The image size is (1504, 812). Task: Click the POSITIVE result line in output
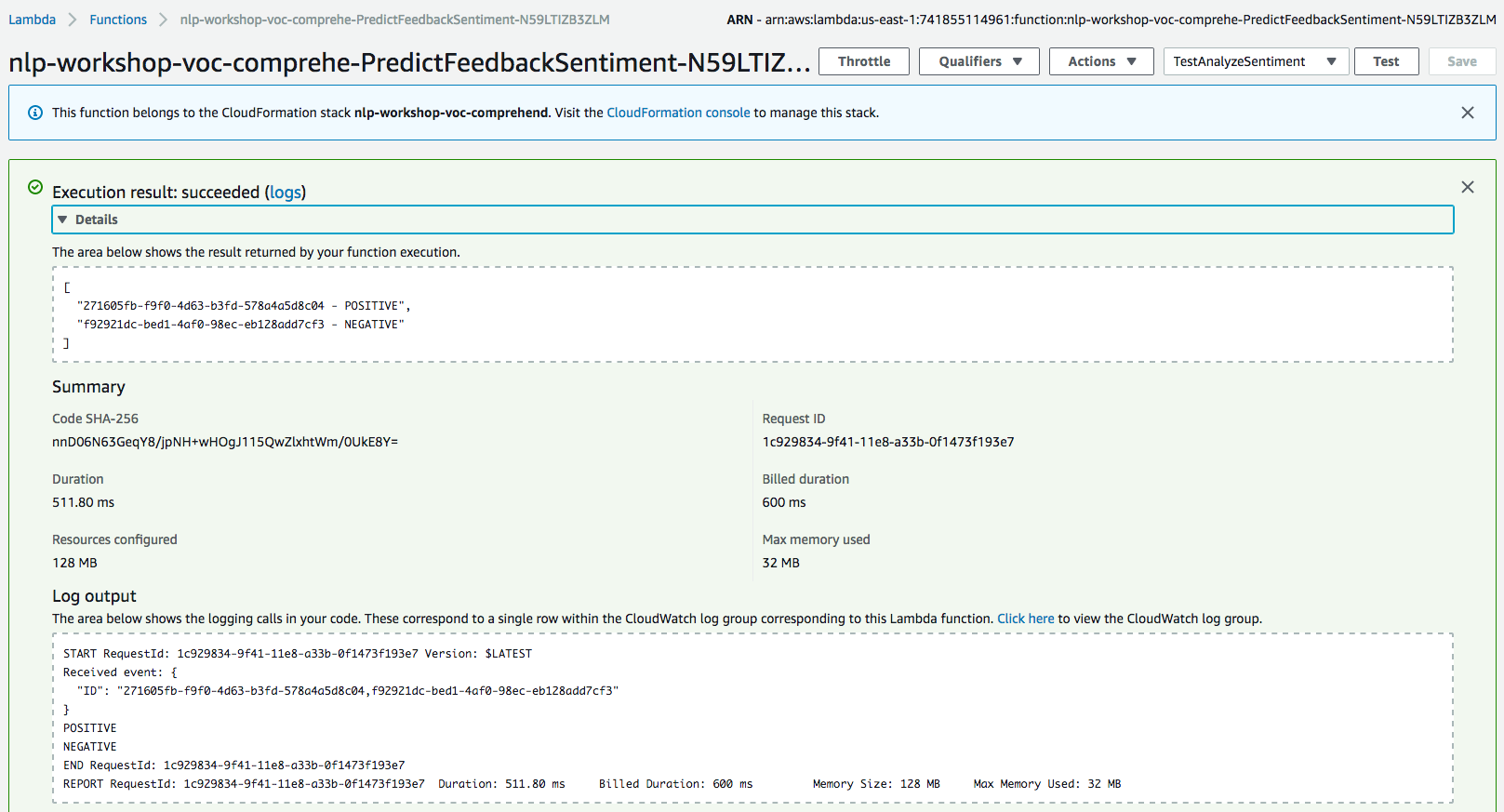244,306
